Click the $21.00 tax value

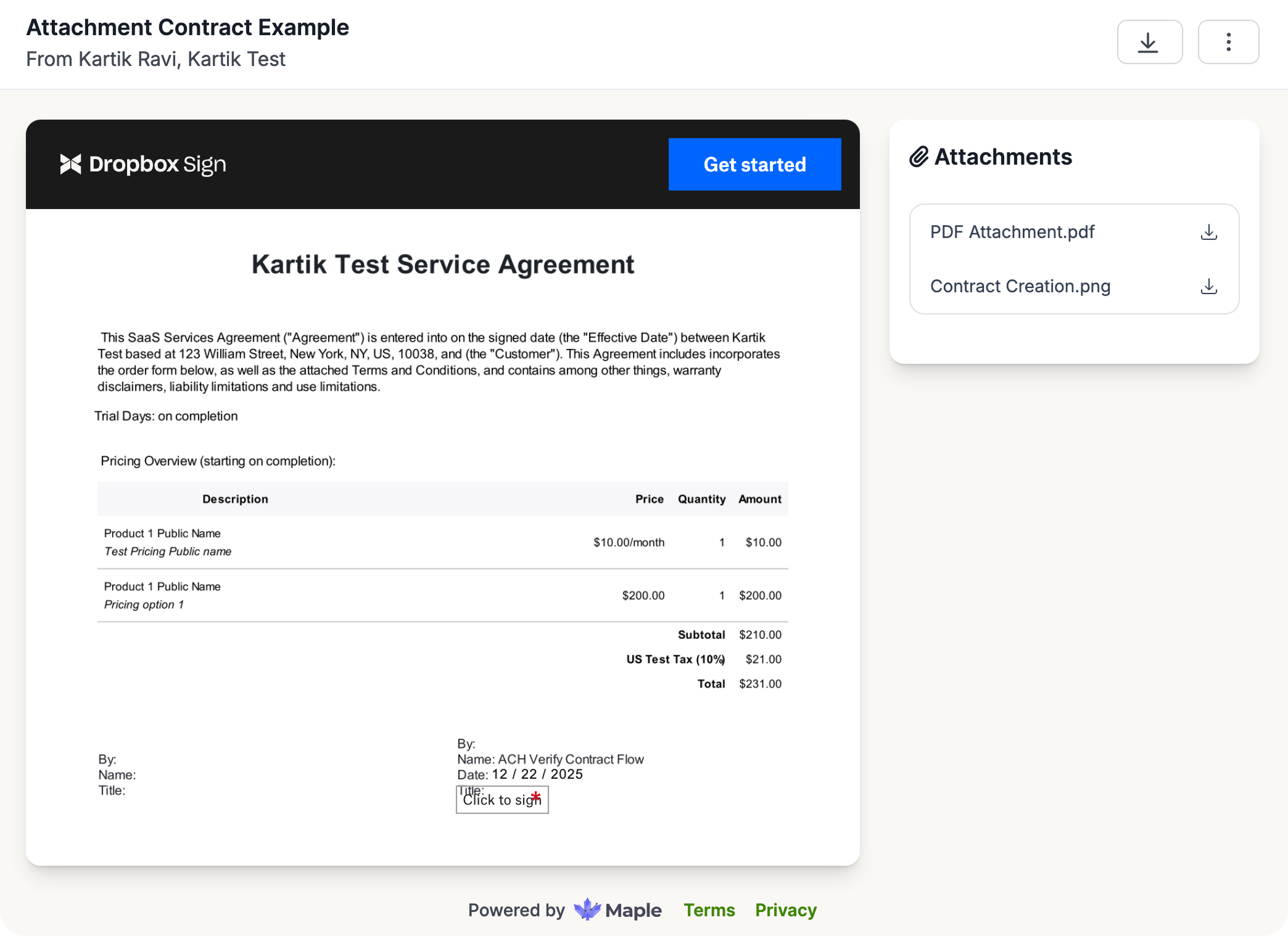[x=763, y=659]
